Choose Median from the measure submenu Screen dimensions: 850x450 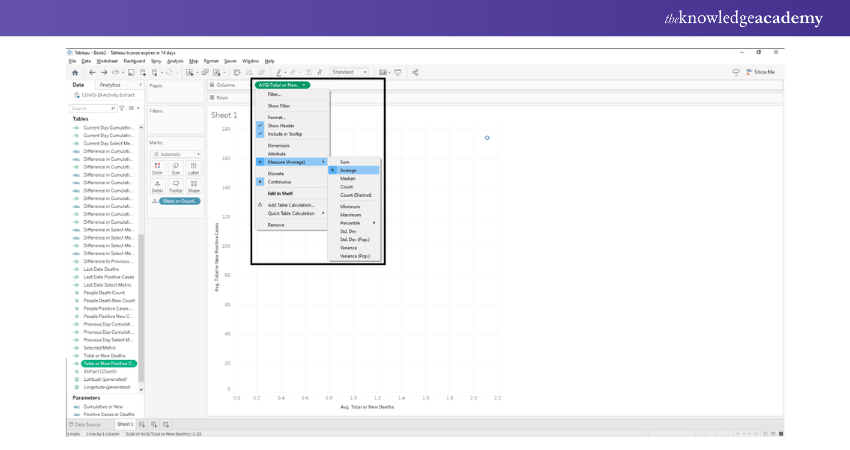coord(348,178)
